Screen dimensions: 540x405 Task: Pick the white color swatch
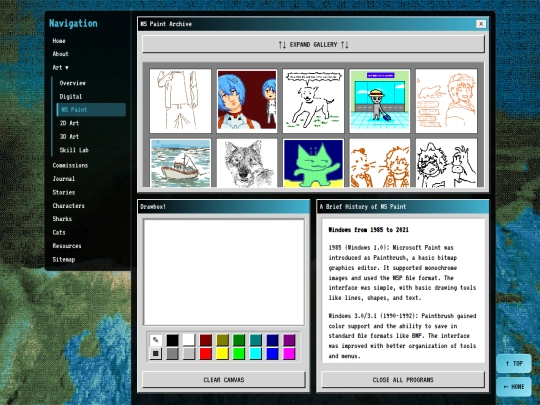pyautogui.click(x=189, y=340)
